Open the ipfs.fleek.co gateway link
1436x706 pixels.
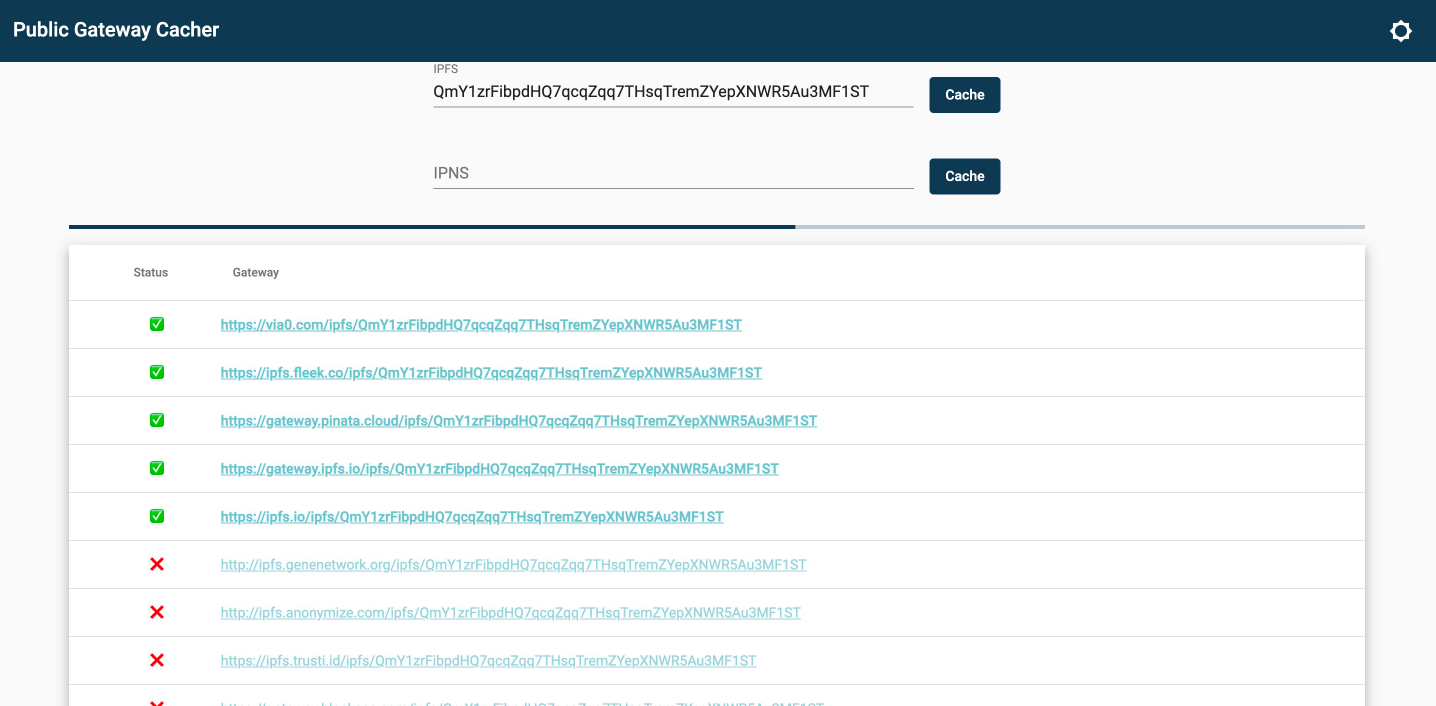point(491,373)
